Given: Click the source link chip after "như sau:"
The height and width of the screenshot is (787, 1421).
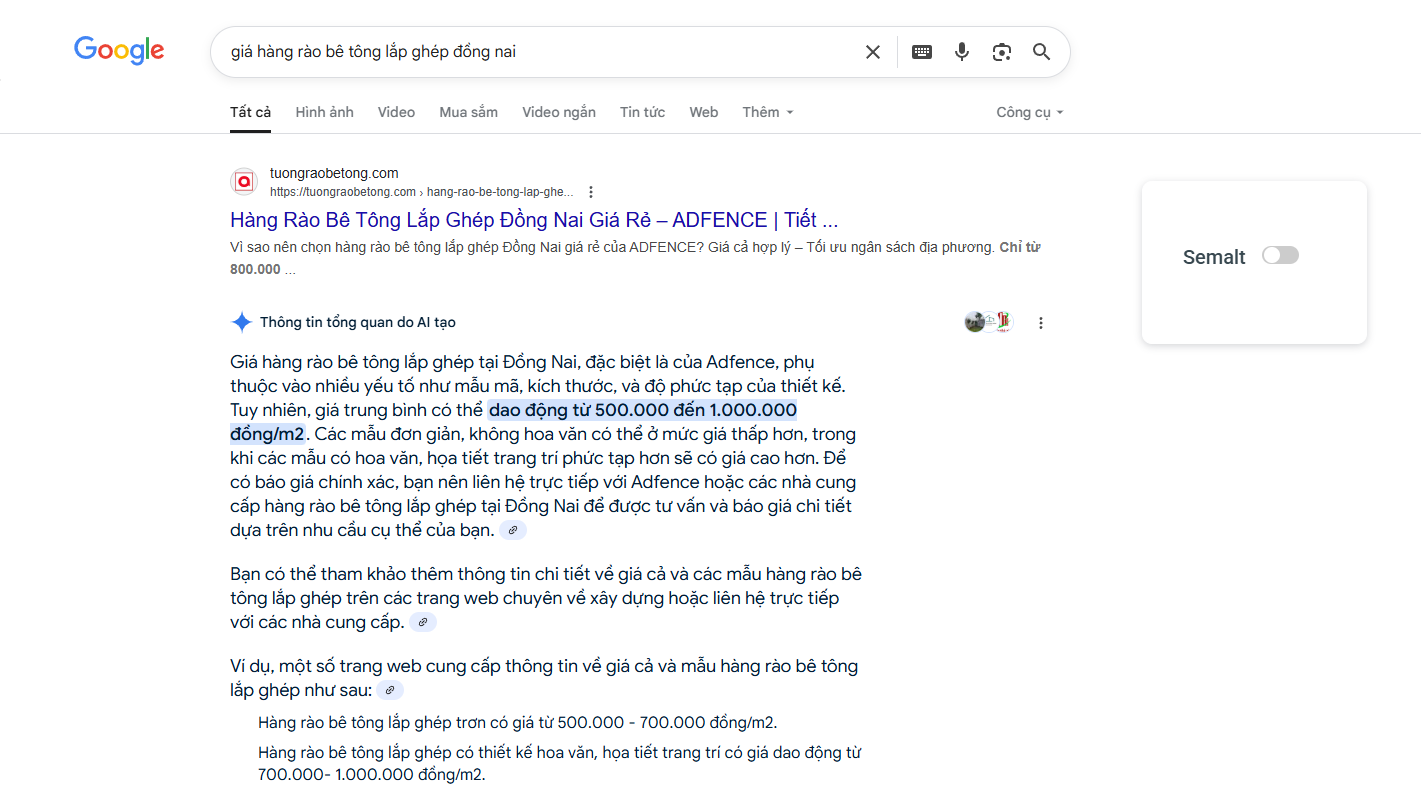Looking at the screenshot, I should click(x=390, y=690).
